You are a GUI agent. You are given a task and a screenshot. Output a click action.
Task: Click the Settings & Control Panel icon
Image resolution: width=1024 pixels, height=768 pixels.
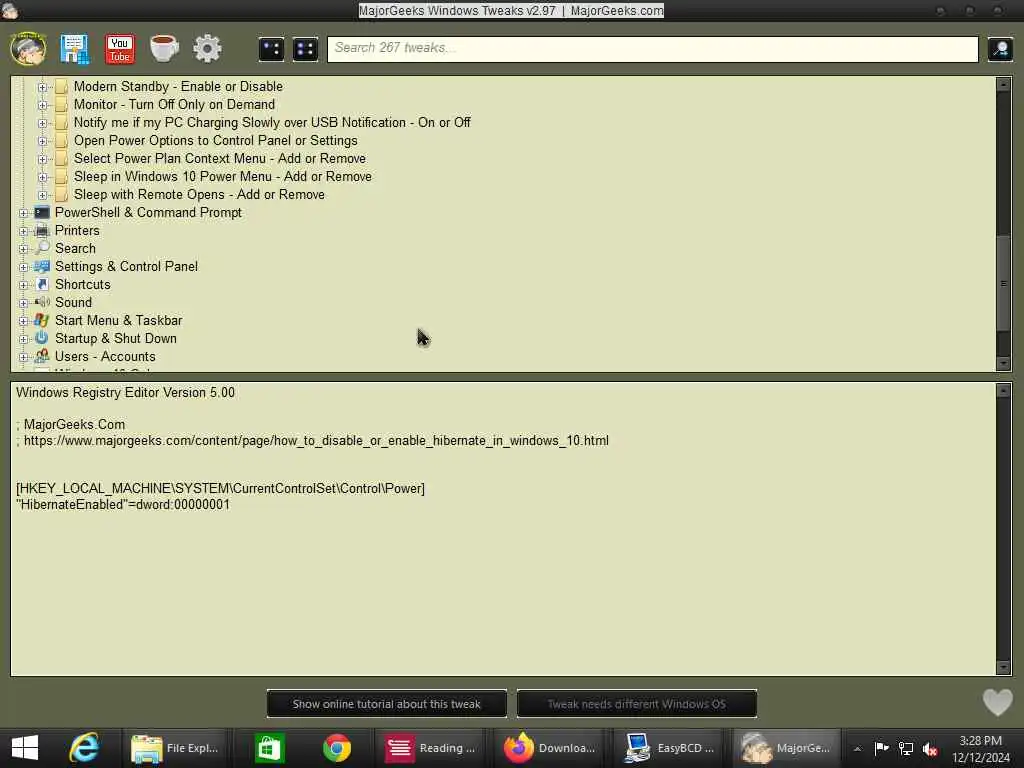pos(42,266)
